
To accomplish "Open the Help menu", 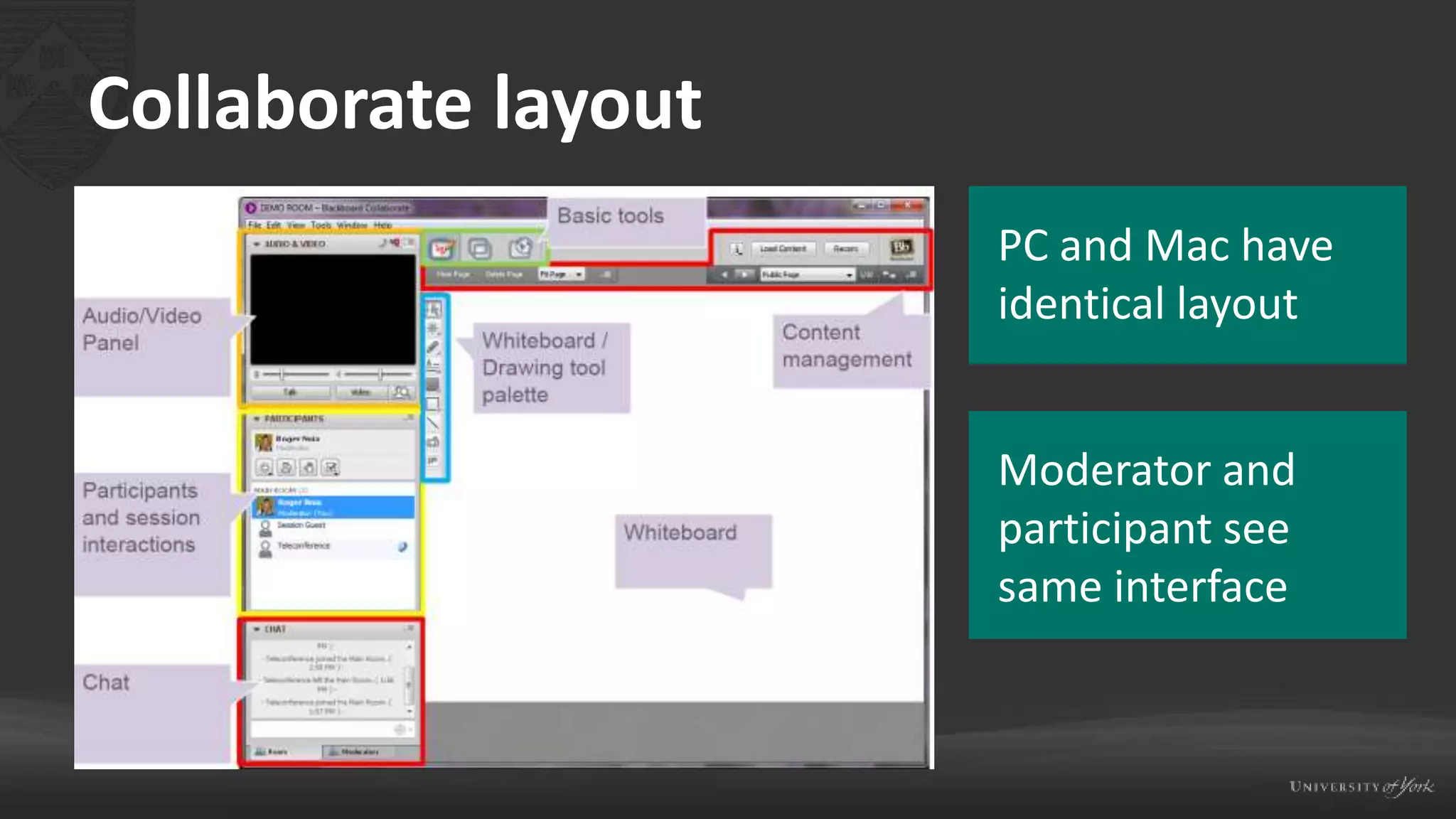I will click(382, 225).
